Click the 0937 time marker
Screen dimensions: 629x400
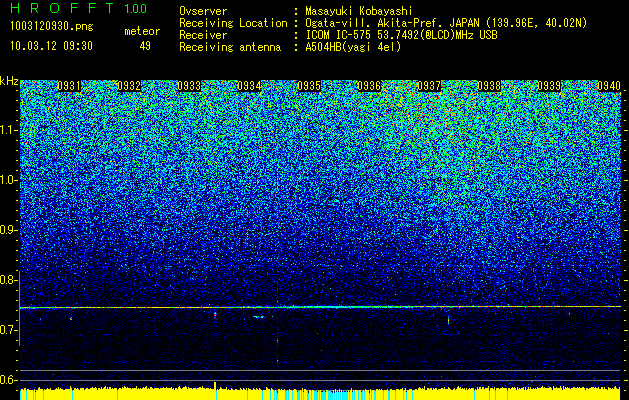(x=429, y=86)
